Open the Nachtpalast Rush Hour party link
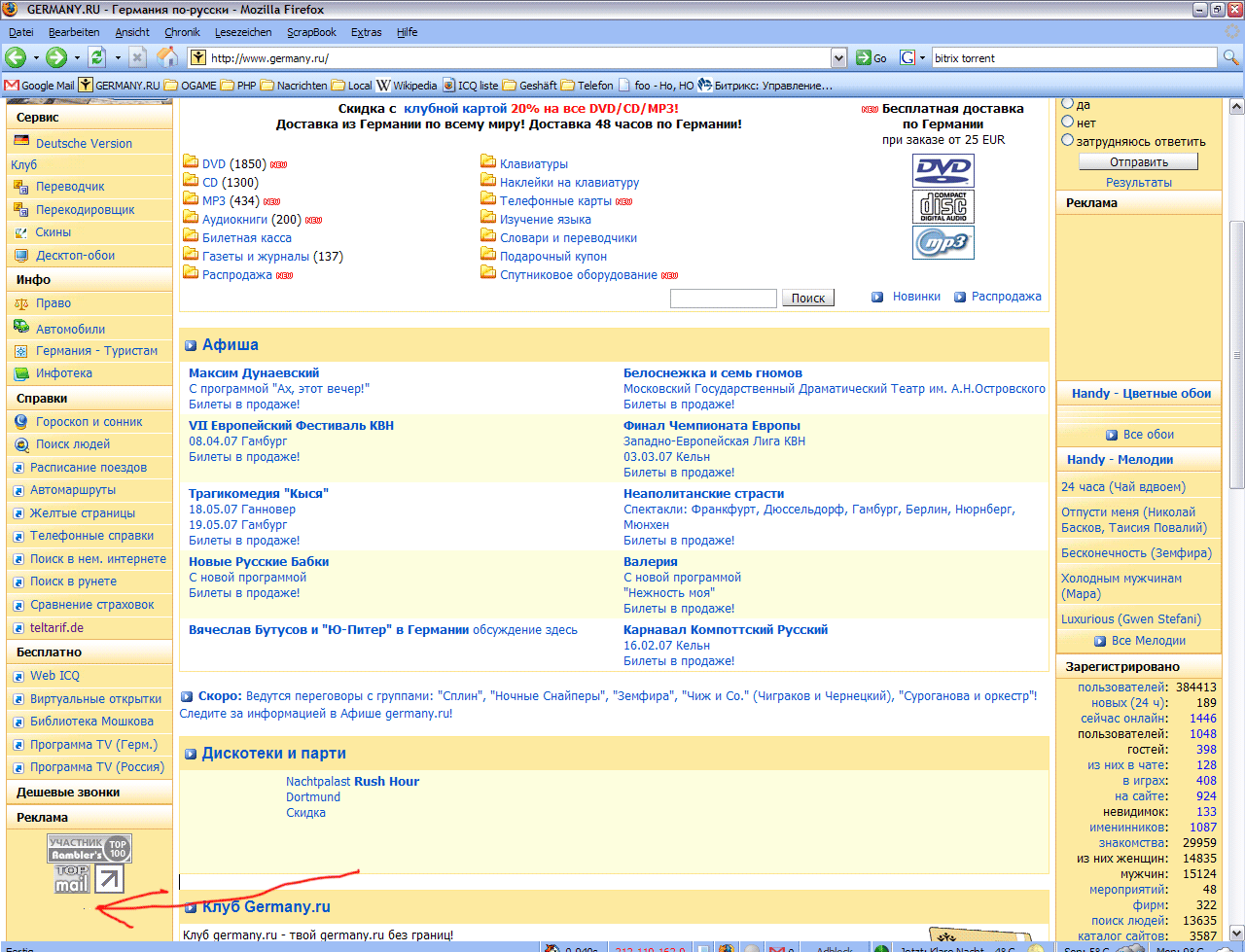 [x=352, y=782]
